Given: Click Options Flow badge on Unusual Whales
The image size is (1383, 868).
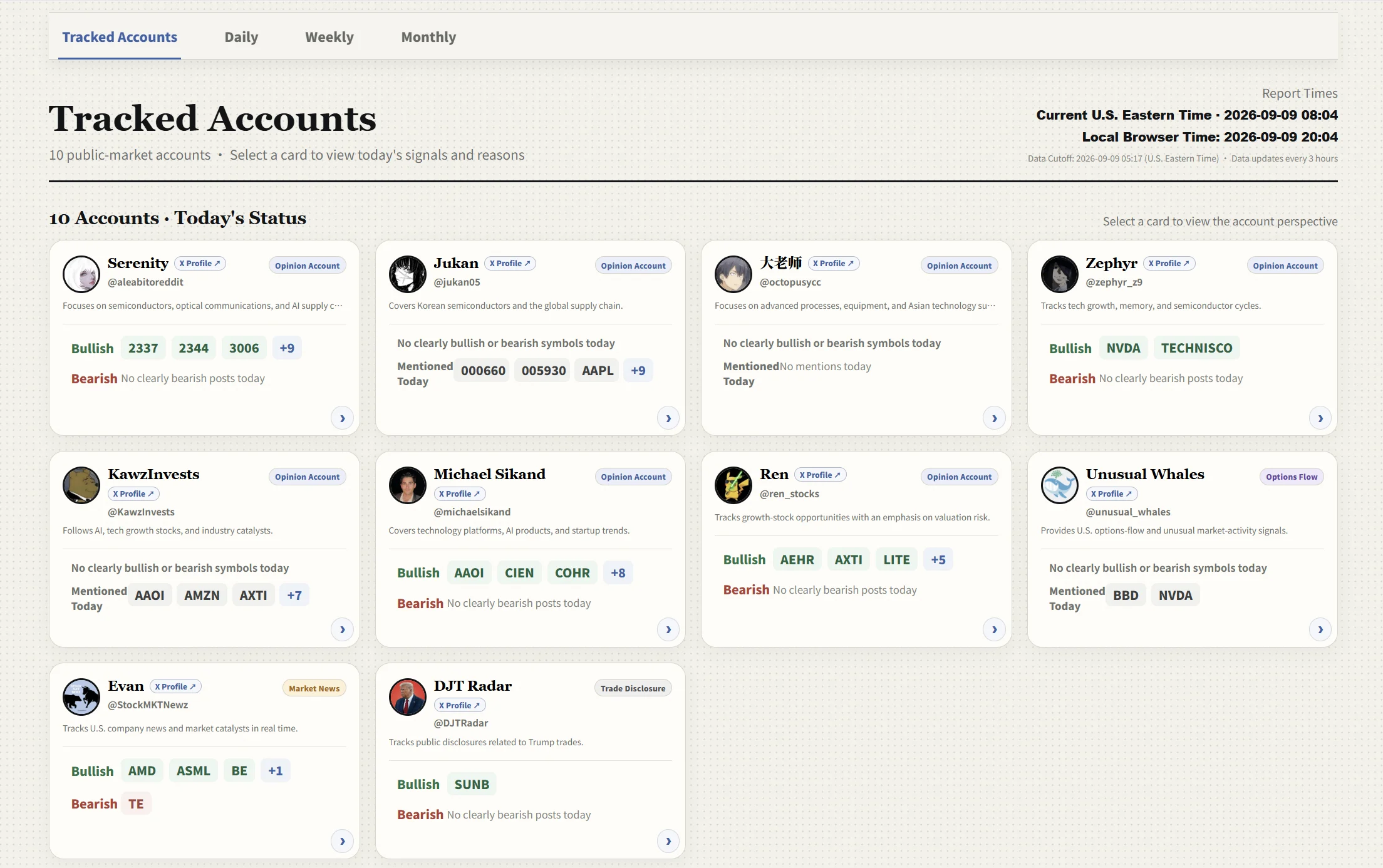Looking at the screenshot, I should coord(1292,477).
